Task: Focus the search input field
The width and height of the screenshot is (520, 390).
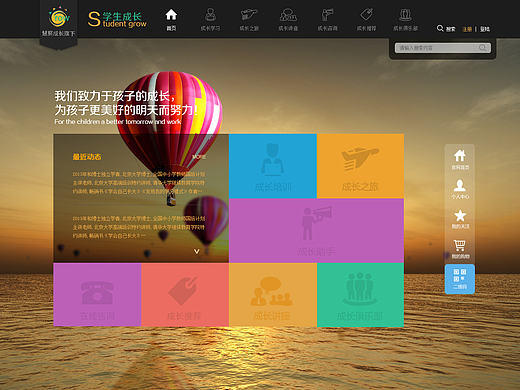Action: (x=443, y=48)
